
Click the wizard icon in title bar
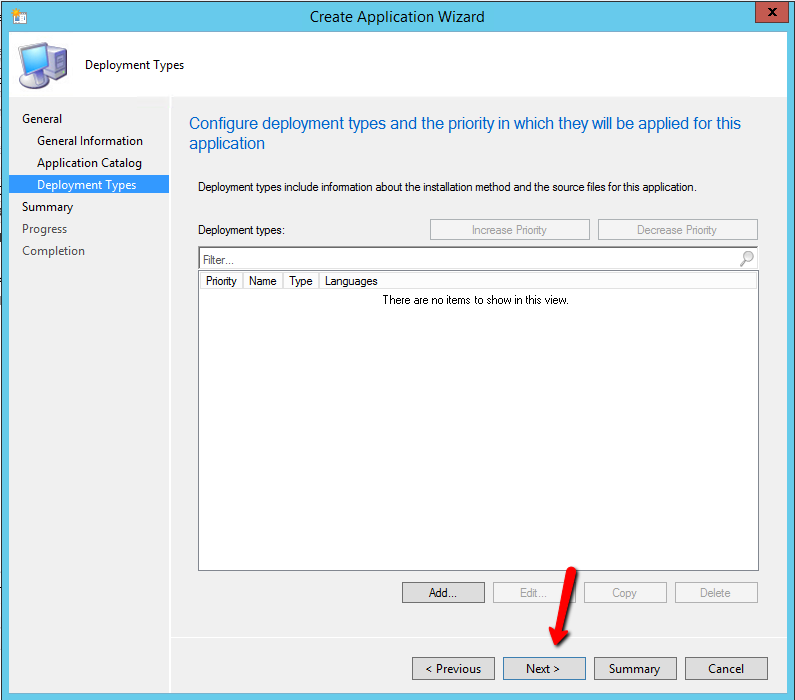[19, 16]
